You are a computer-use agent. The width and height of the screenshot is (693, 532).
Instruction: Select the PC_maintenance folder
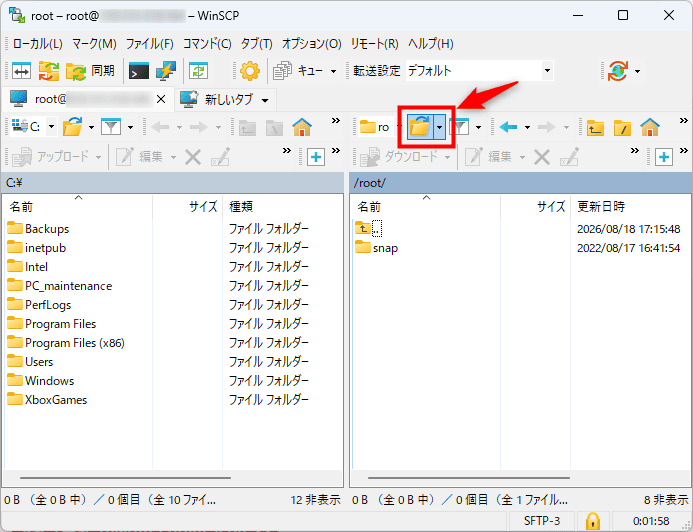pyautogui.click(x=60, y=286)
